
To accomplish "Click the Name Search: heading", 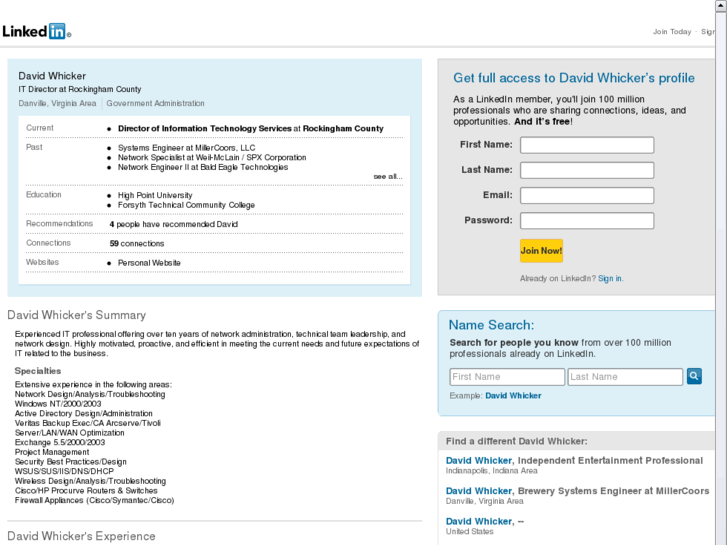I will 491,325.
